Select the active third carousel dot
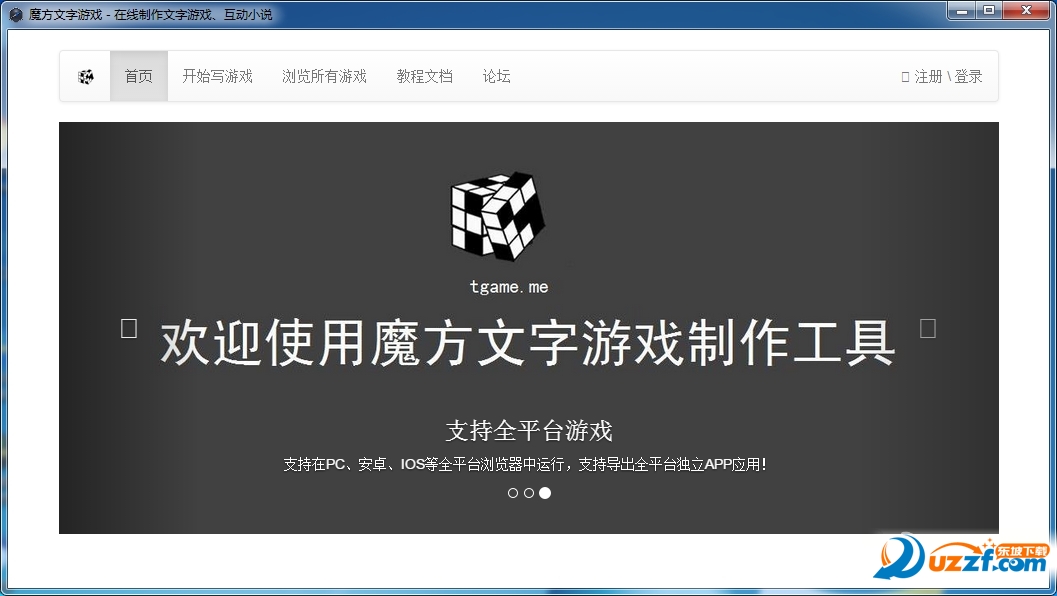The height and width of the screenshot is (596, 1057). 545,492
